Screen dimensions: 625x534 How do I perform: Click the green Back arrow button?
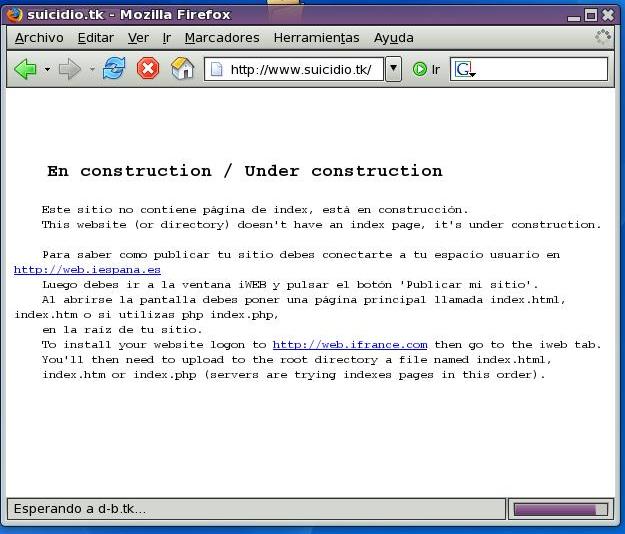(25, 69)
